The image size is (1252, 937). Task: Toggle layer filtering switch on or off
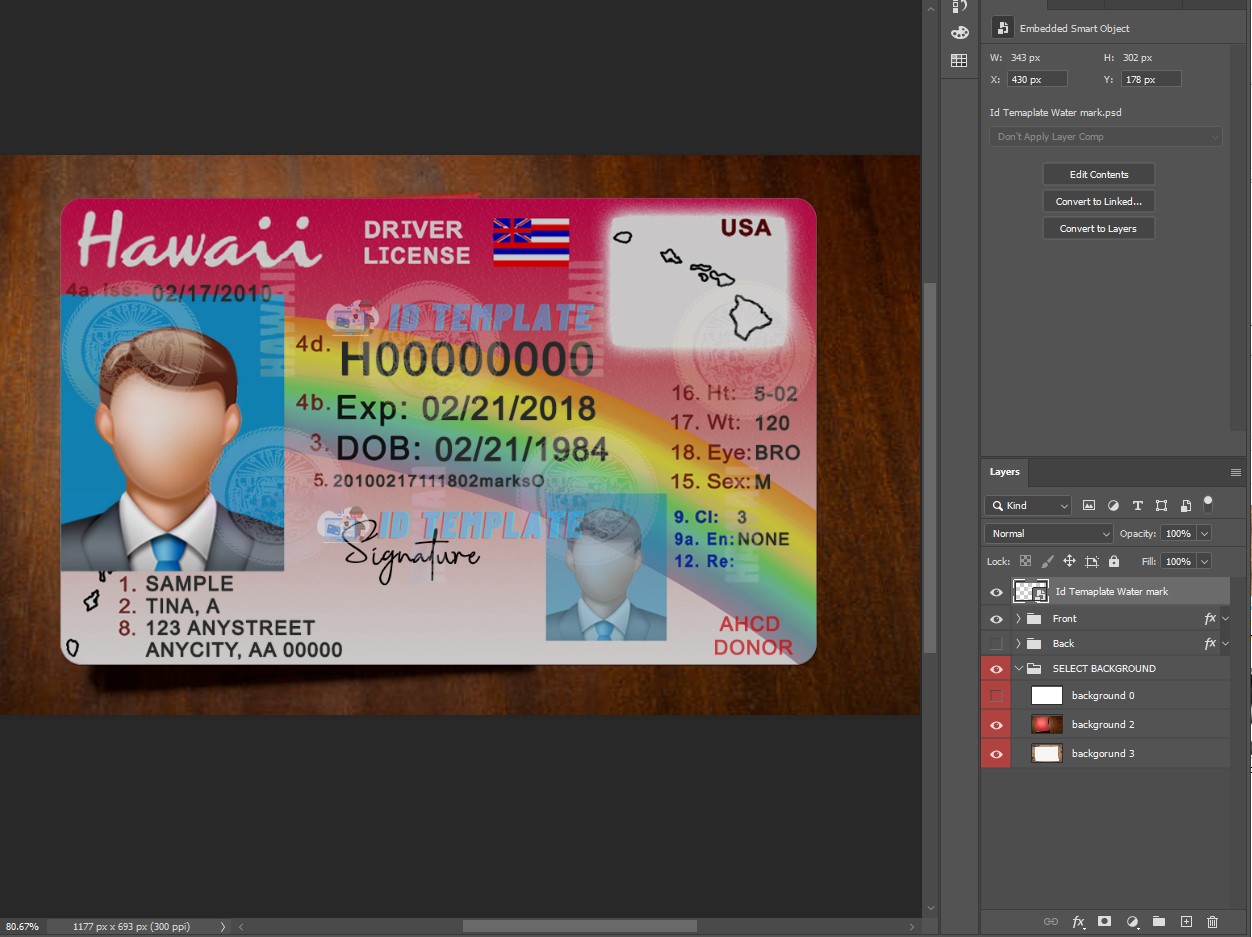click(x=1208, y=503)
